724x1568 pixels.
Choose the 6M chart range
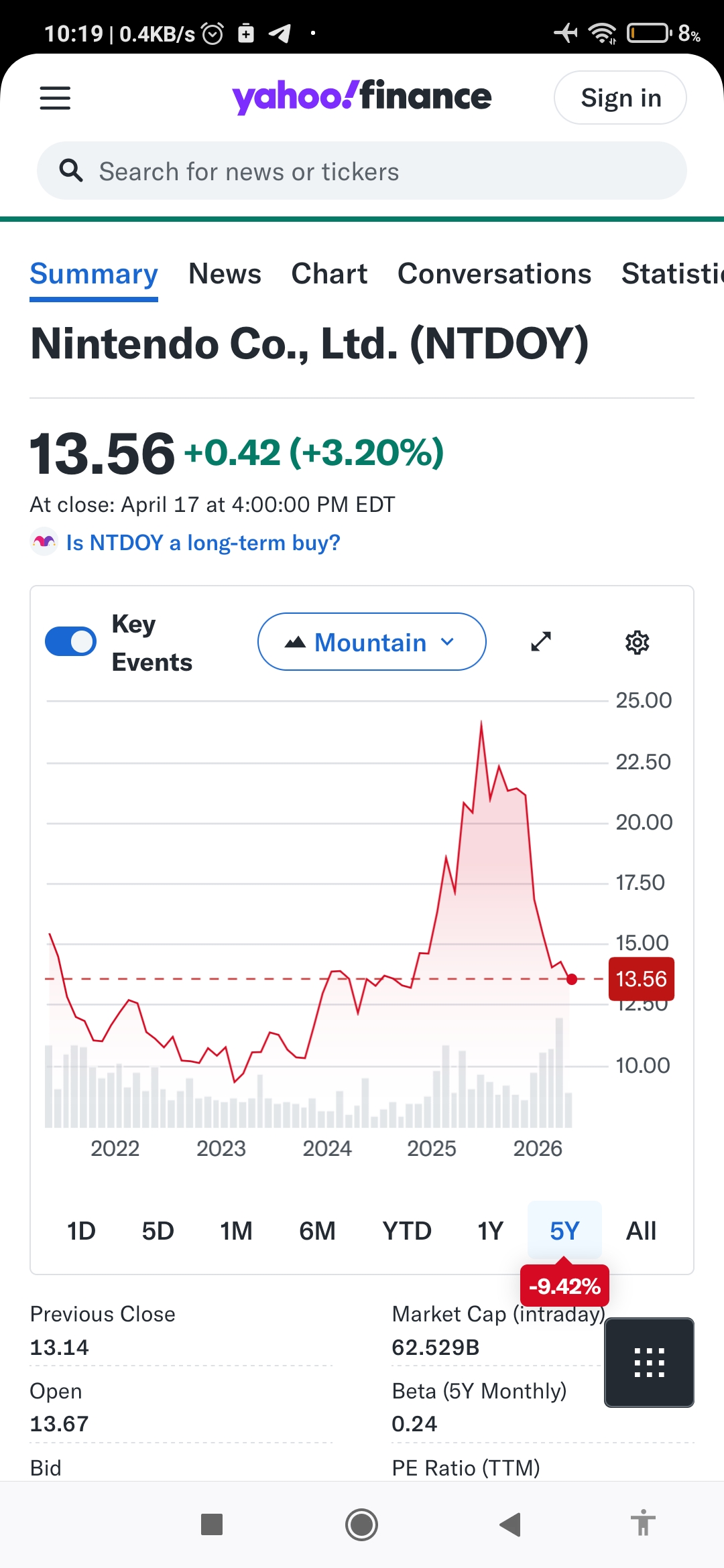317,1231
